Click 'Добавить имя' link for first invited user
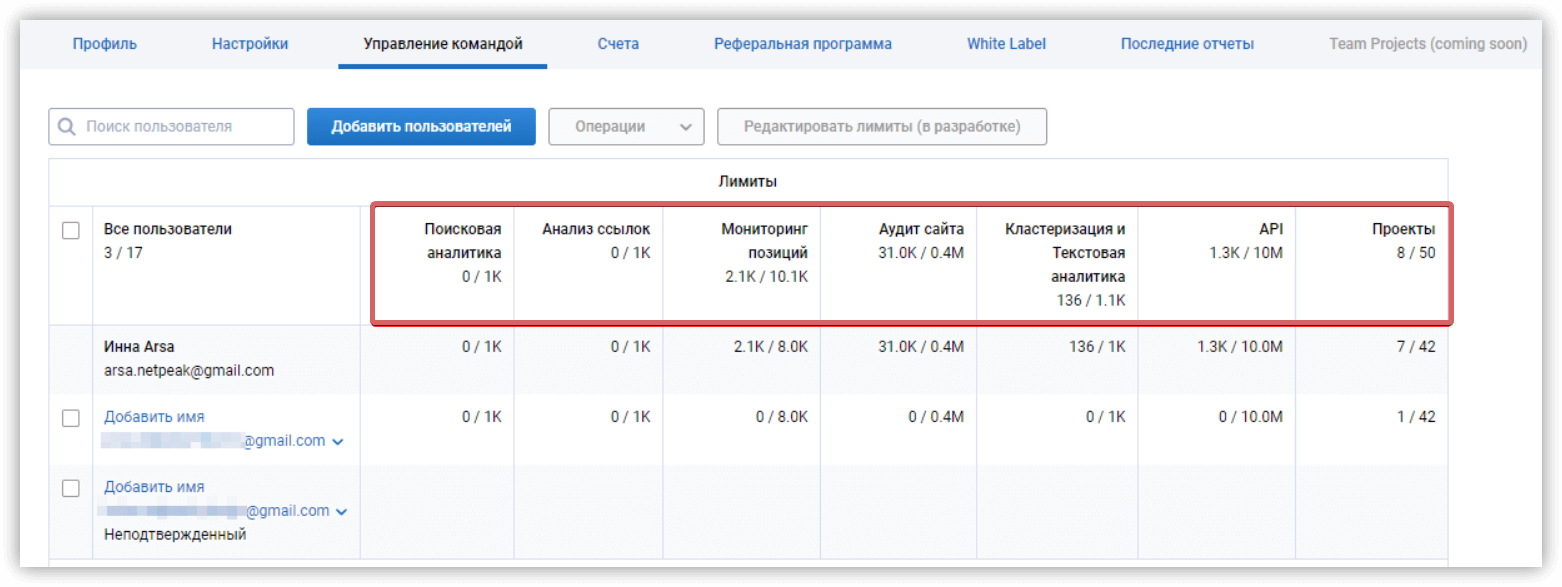 coord(154,417)
